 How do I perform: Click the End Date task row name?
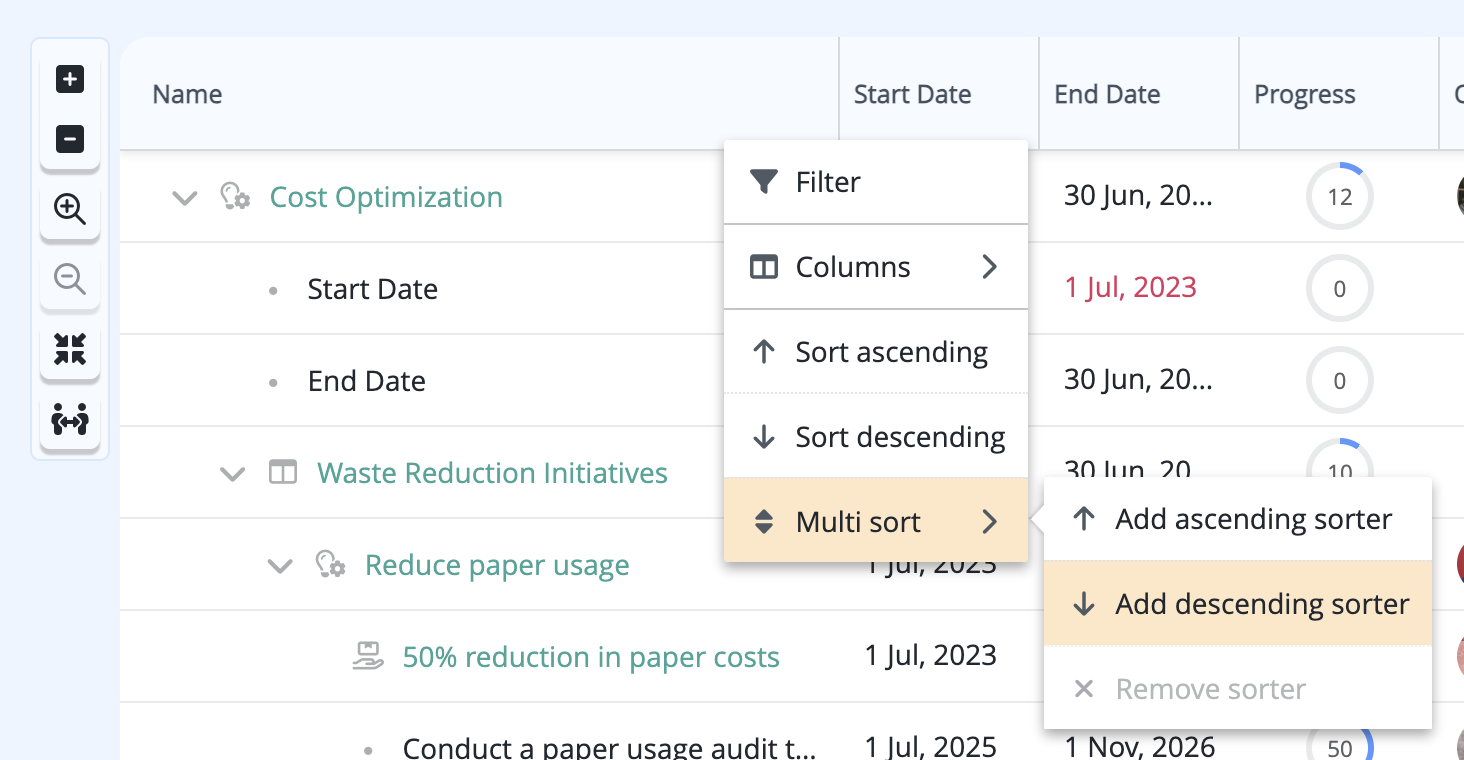pos(366,381)
